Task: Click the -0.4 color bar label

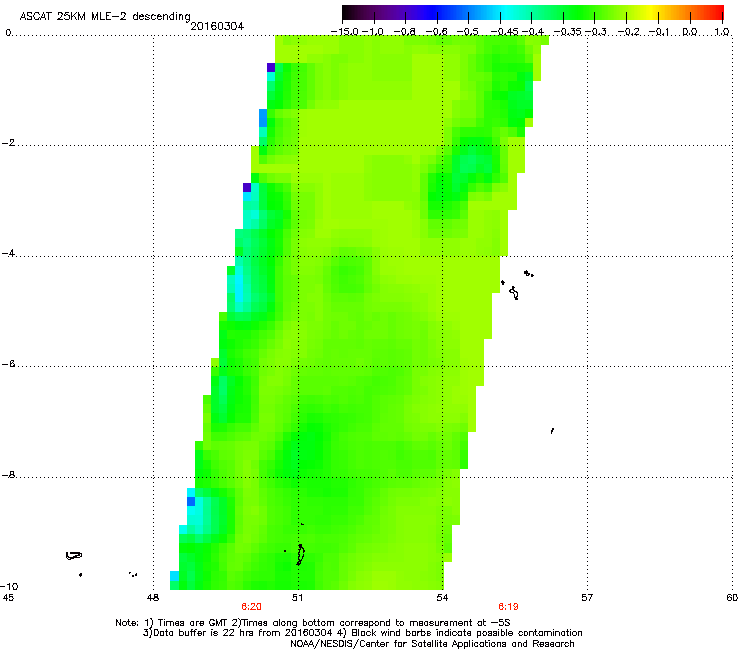Action: click(x=533, y=32)
